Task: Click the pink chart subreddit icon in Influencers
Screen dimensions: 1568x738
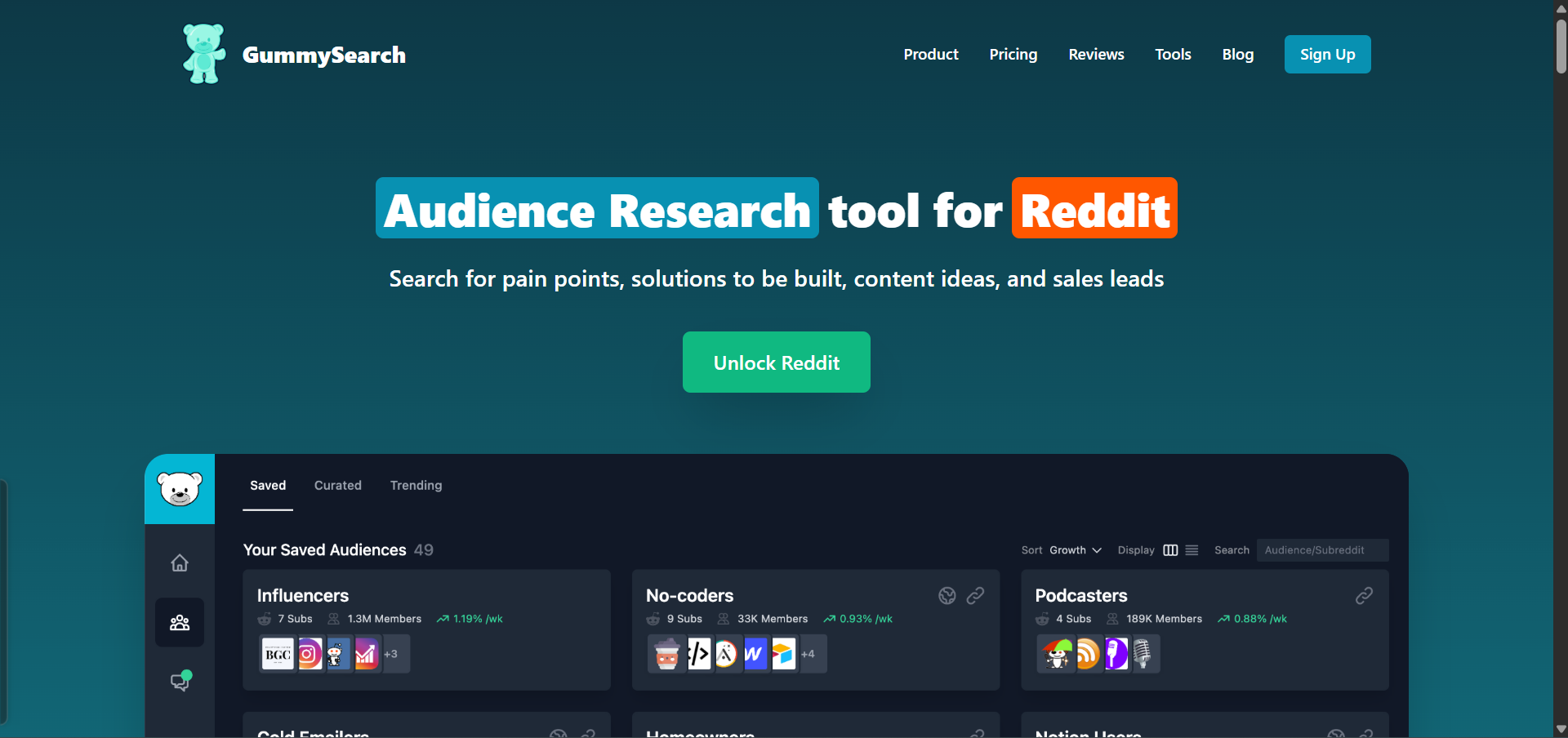Action: tap(366, 654)
